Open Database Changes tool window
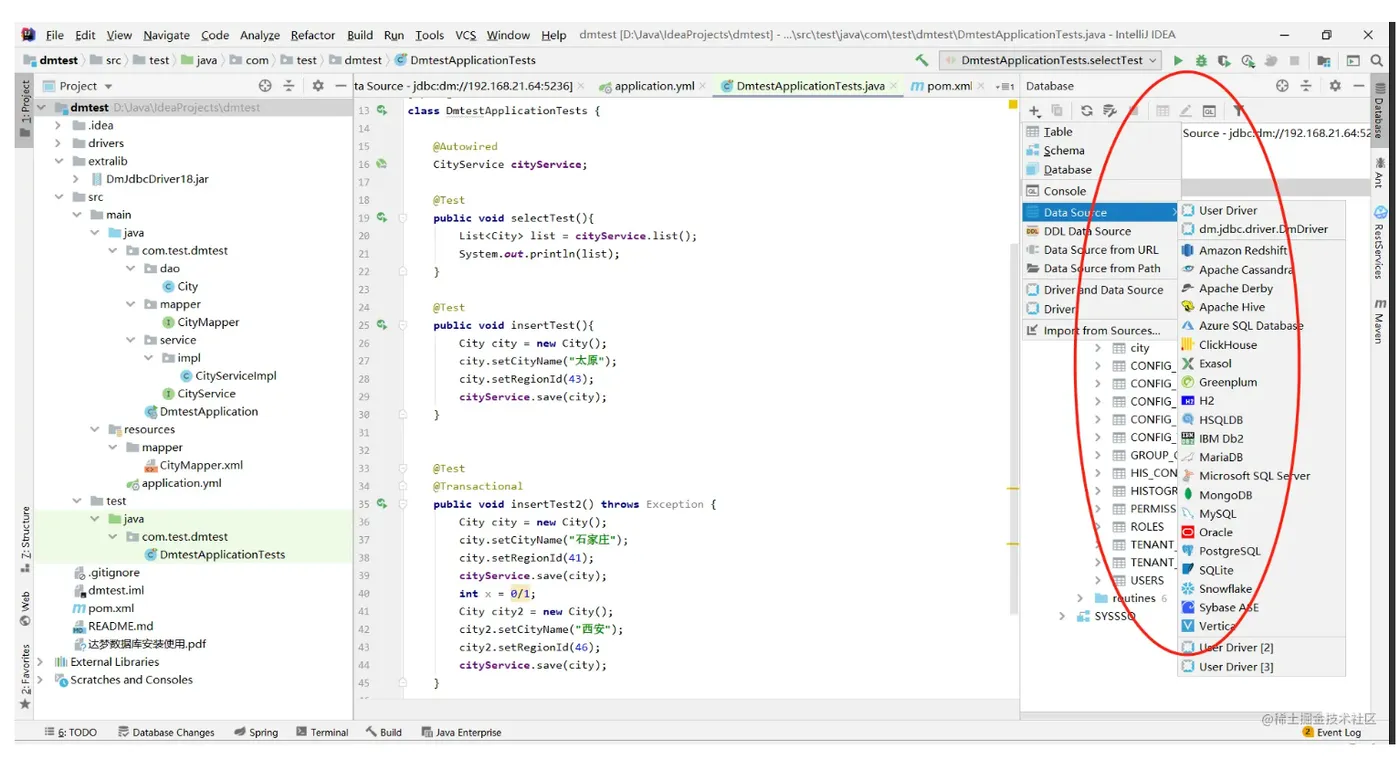1400x770 pixels. click(x=166, y=732)
